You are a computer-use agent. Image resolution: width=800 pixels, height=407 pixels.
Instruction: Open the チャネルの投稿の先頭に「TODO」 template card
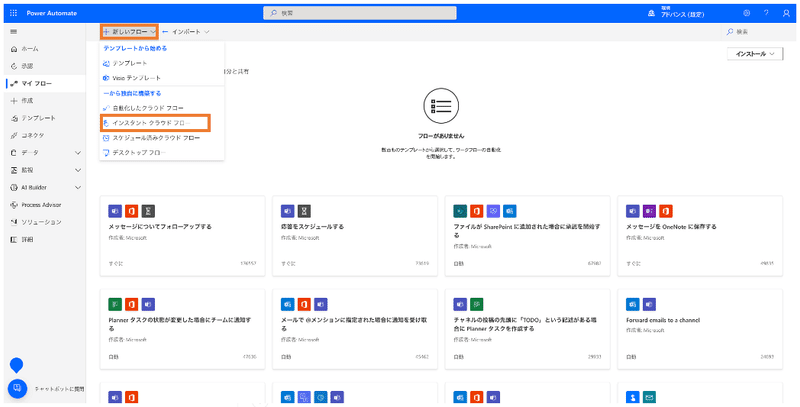(528, 329)
